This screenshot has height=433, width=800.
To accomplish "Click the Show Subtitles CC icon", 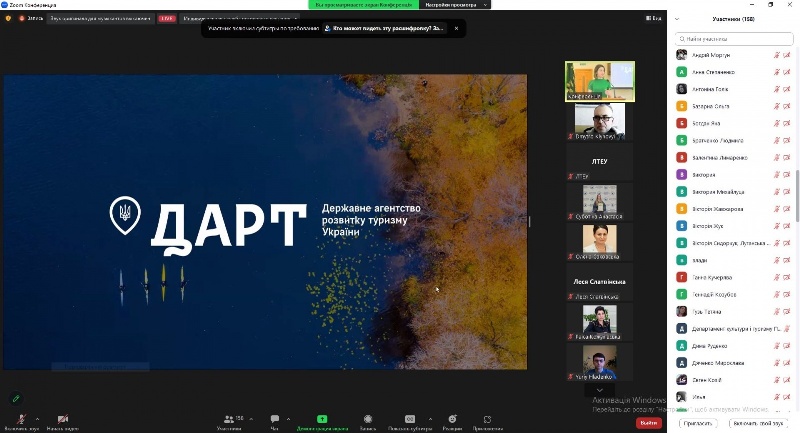I will [x=410, y=418].
